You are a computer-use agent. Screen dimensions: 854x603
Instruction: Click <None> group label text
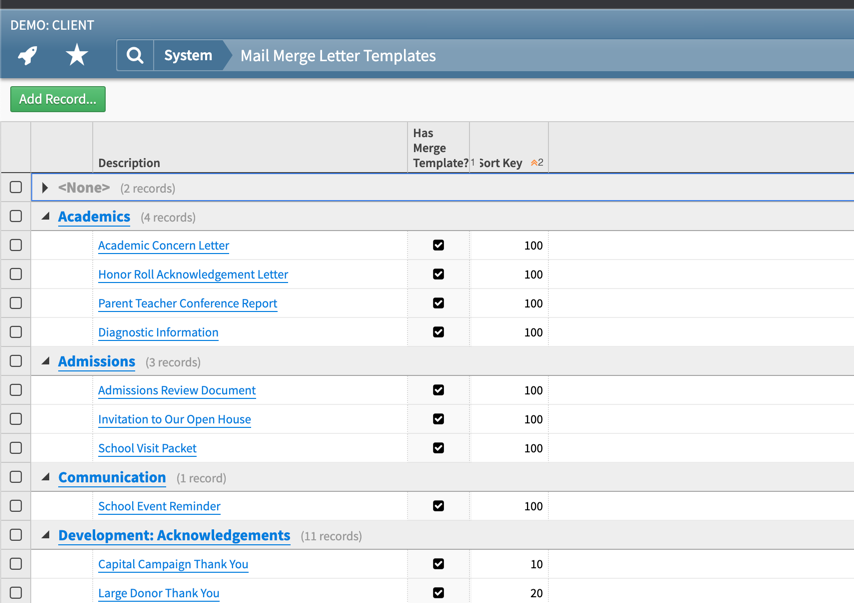(x=84, y=188)
